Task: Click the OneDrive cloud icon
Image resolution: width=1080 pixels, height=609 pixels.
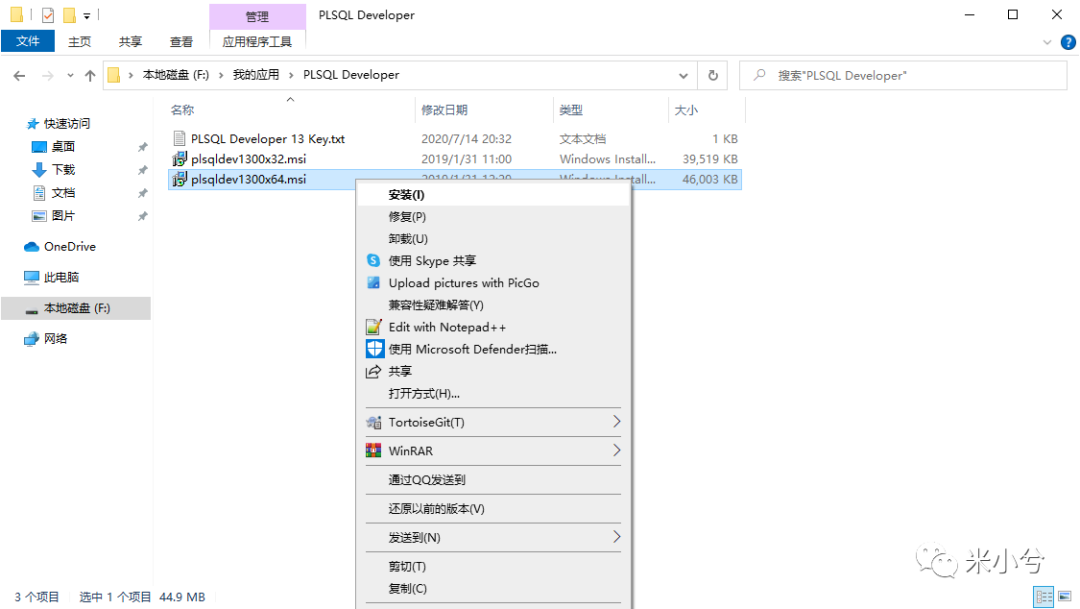Action: [x=31, y=247]
